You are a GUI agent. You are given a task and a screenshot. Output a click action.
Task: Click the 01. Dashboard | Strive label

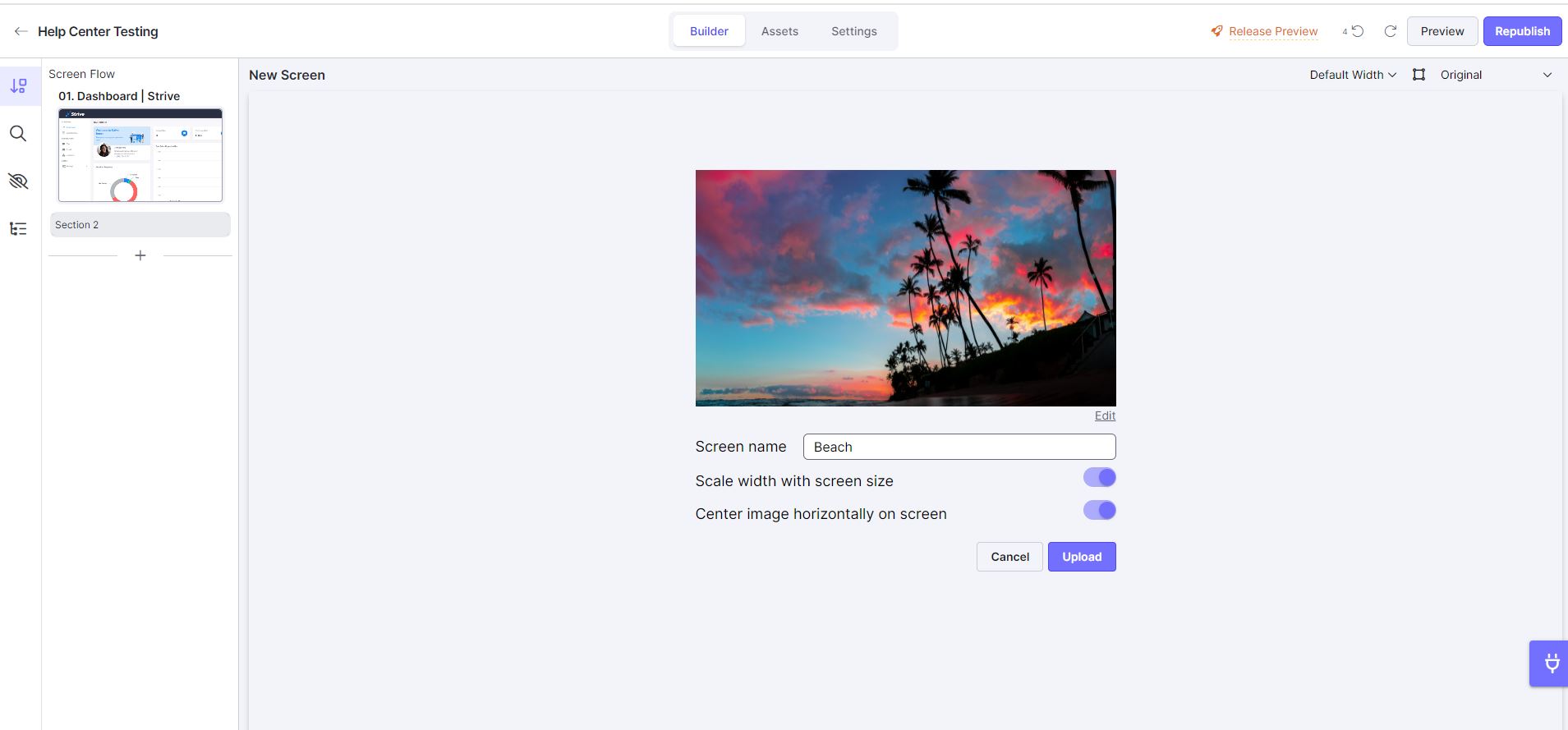pos(119,96)
